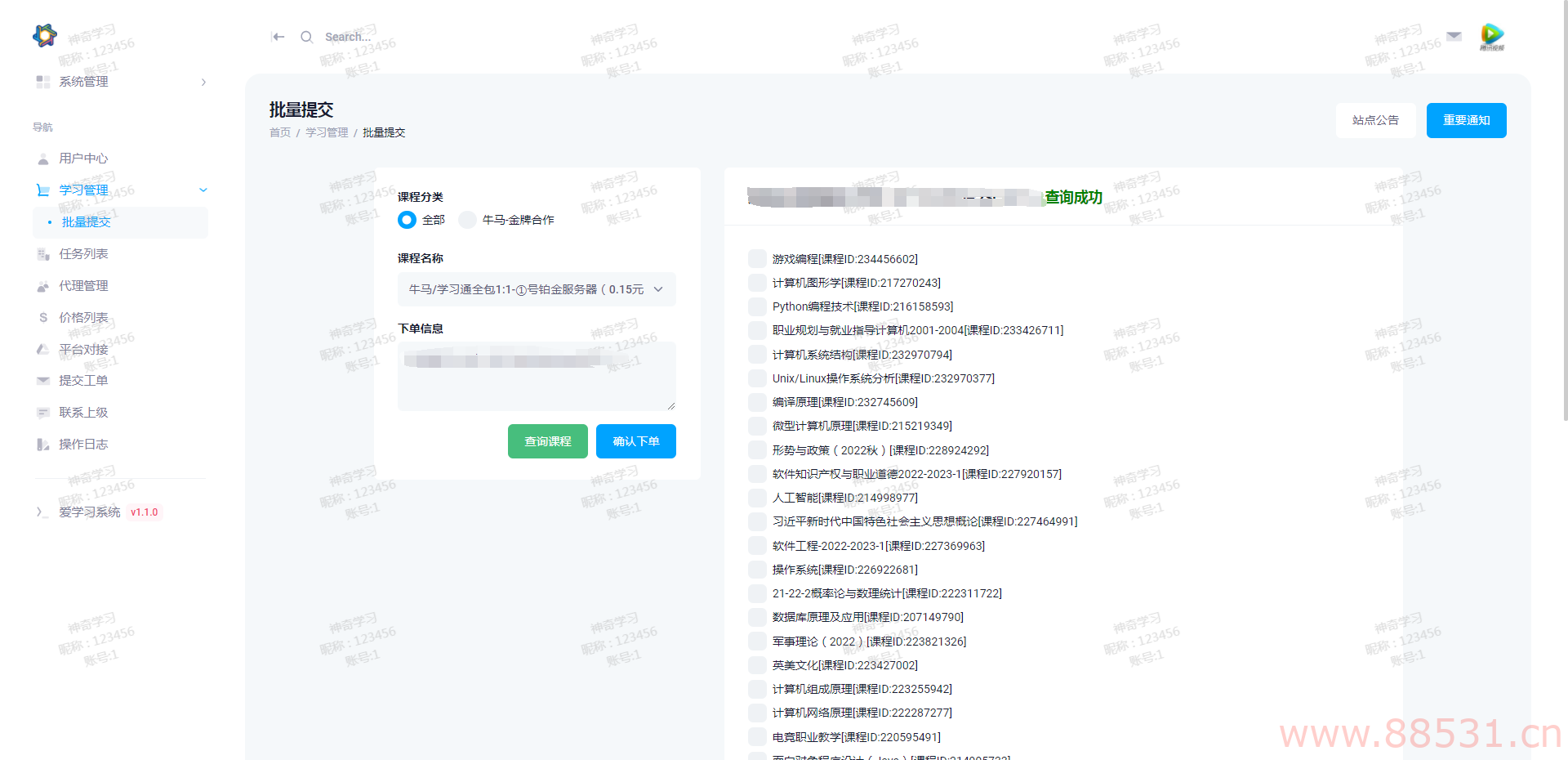
Task: Click the green 查询课程 button
Action: click(547, 441)
